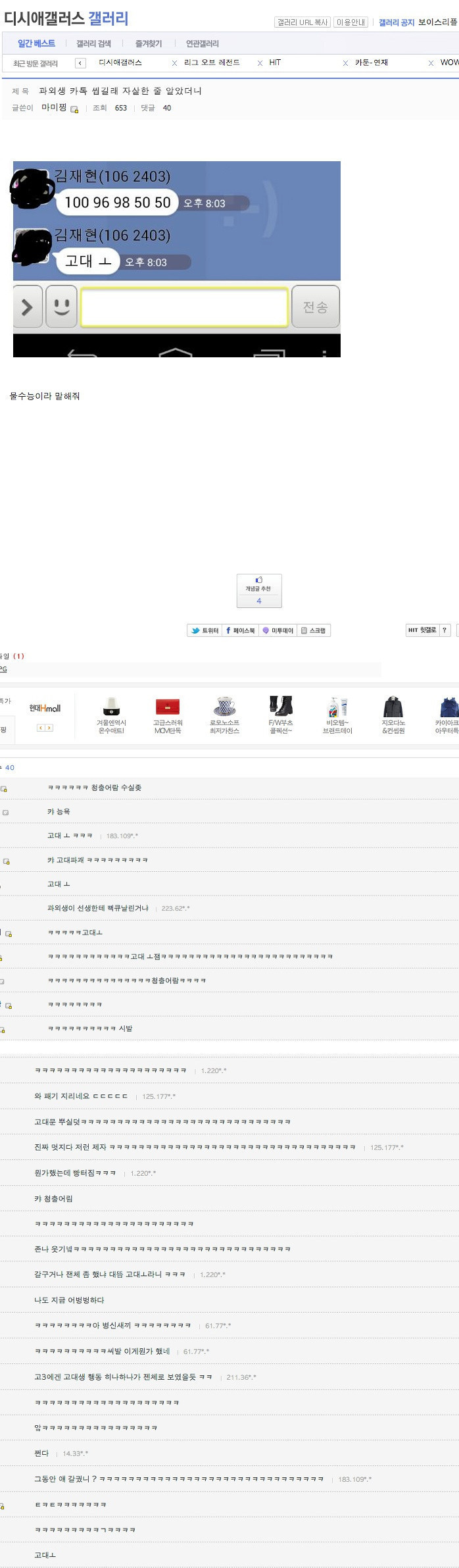Show next ad items under 현대Hmall
459x1568 pixels.
[49, 728]
